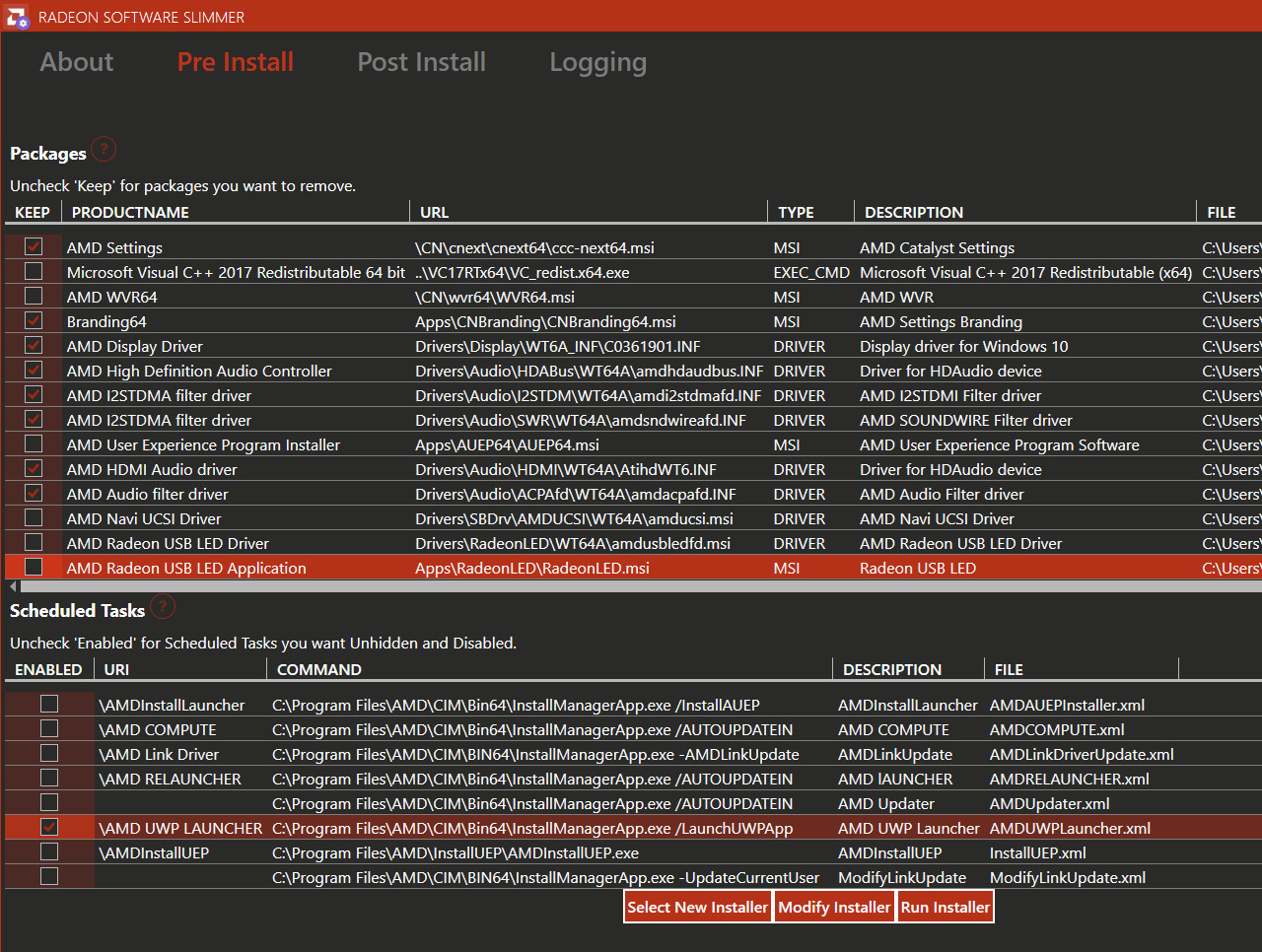The height and width of the screenshot is (952, 1262).
Task: Go to the Logging tab
Action: (x=598, y=62)
